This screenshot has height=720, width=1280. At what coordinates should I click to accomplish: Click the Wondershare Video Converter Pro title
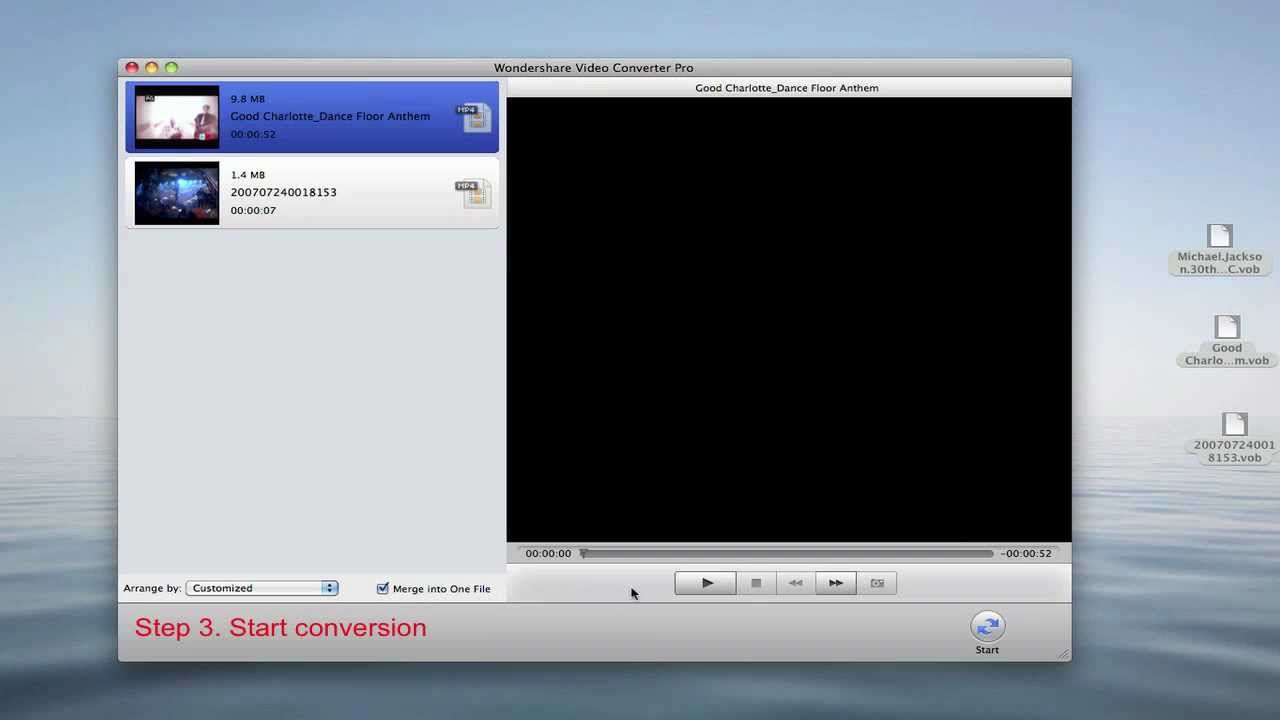click(x=594, y=68)
